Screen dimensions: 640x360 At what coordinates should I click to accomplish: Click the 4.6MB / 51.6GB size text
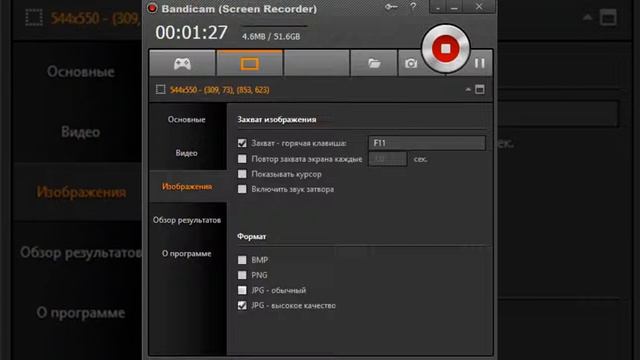point(271,36)
